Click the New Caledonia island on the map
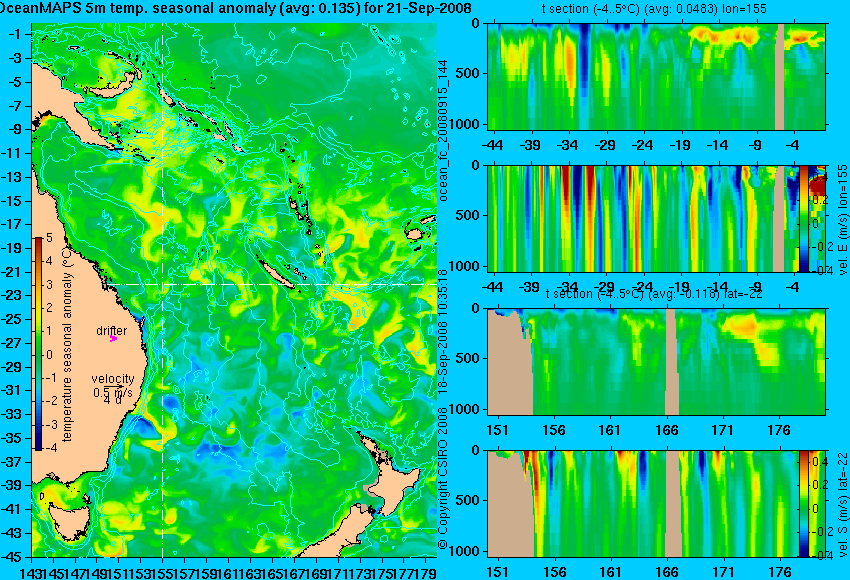Viewport: 850px width, 580px height. 276,274
